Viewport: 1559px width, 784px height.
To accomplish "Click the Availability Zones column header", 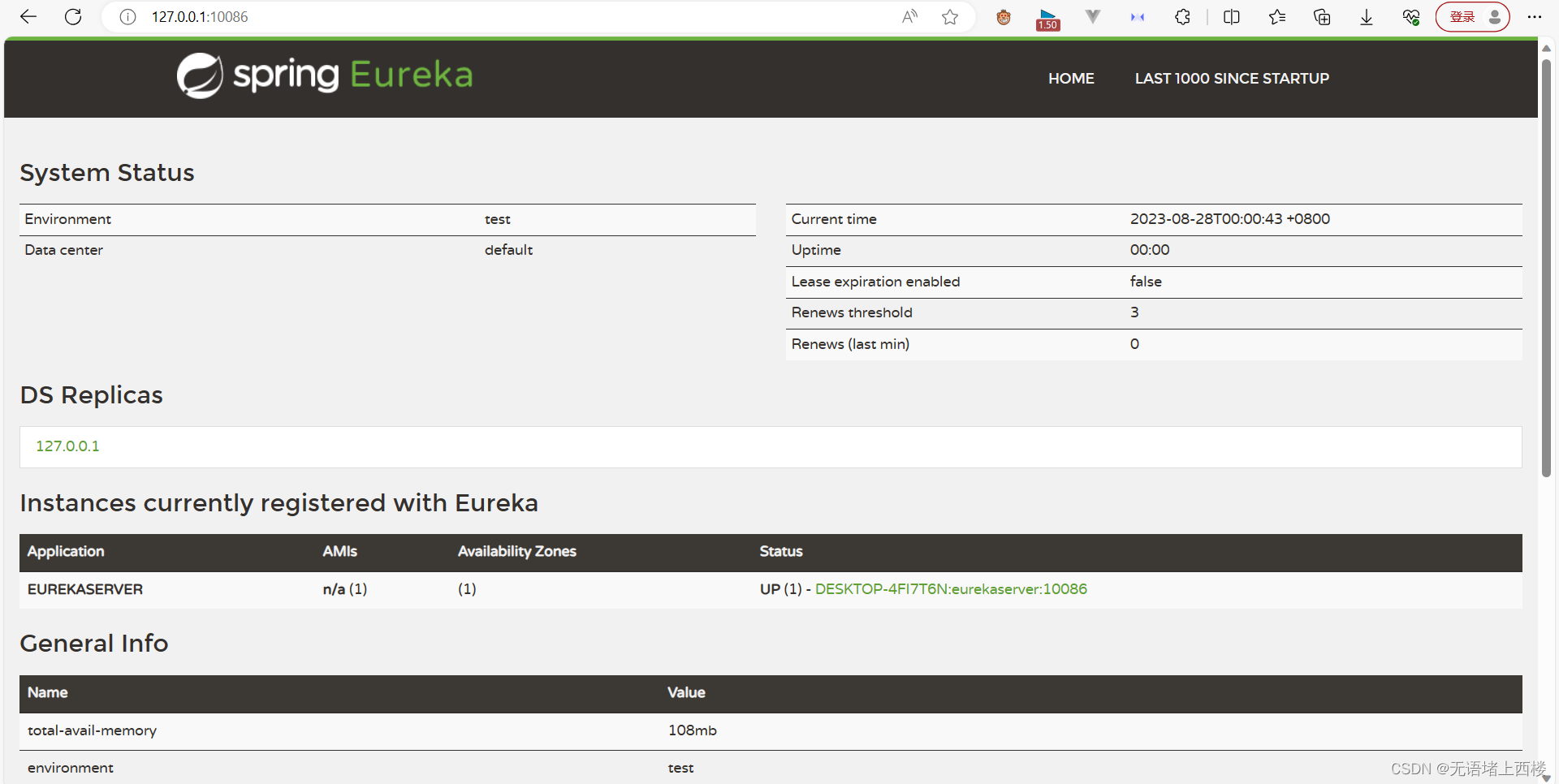I will tap(517, 552).
